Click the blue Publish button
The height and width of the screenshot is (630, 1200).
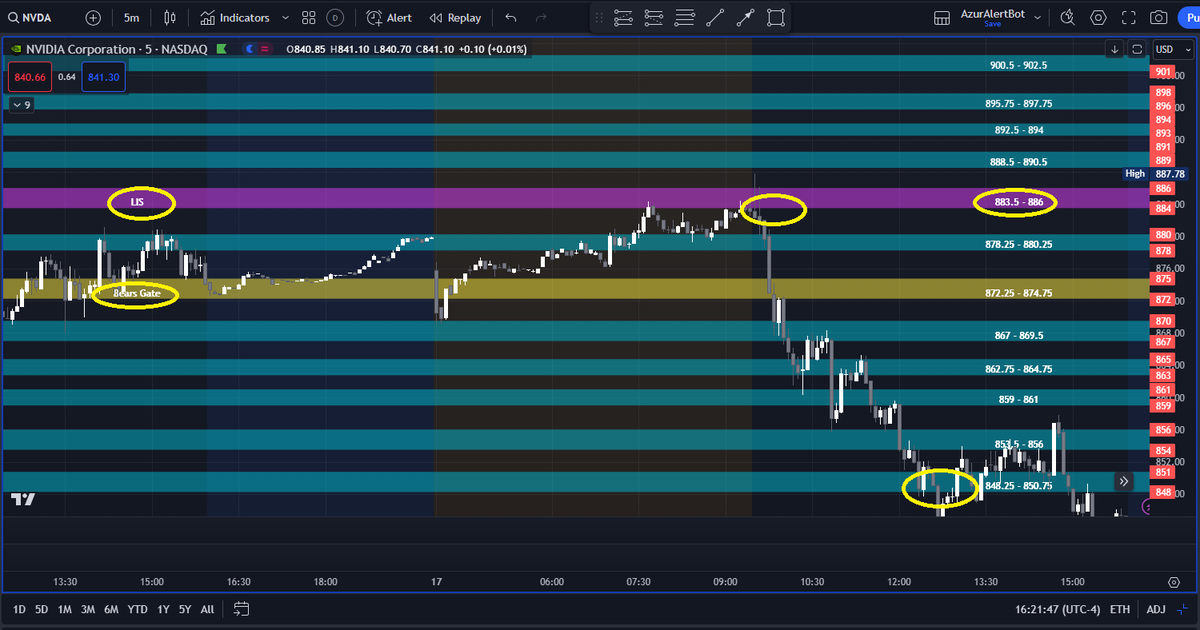point(1190,17)
